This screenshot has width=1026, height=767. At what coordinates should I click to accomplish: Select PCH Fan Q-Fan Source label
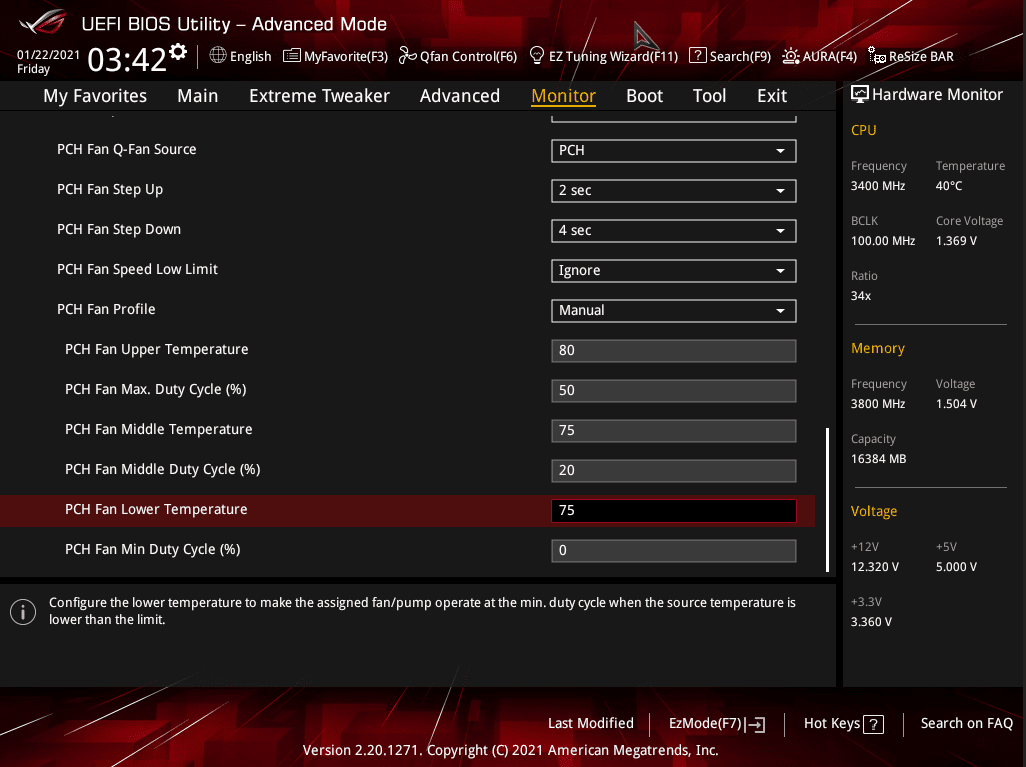click(x=126, y=149)
